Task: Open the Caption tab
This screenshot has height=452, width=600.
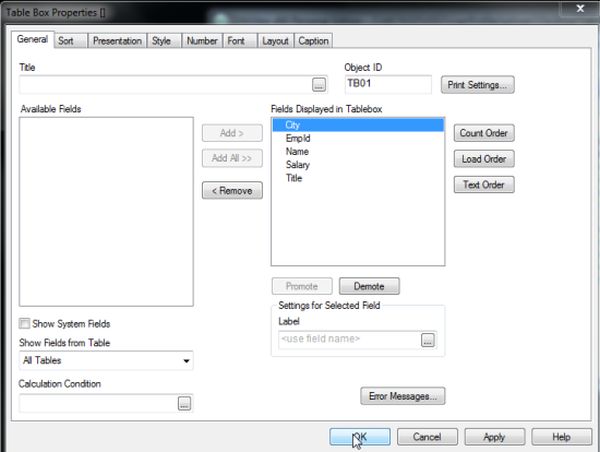Action: pos(313,41)
